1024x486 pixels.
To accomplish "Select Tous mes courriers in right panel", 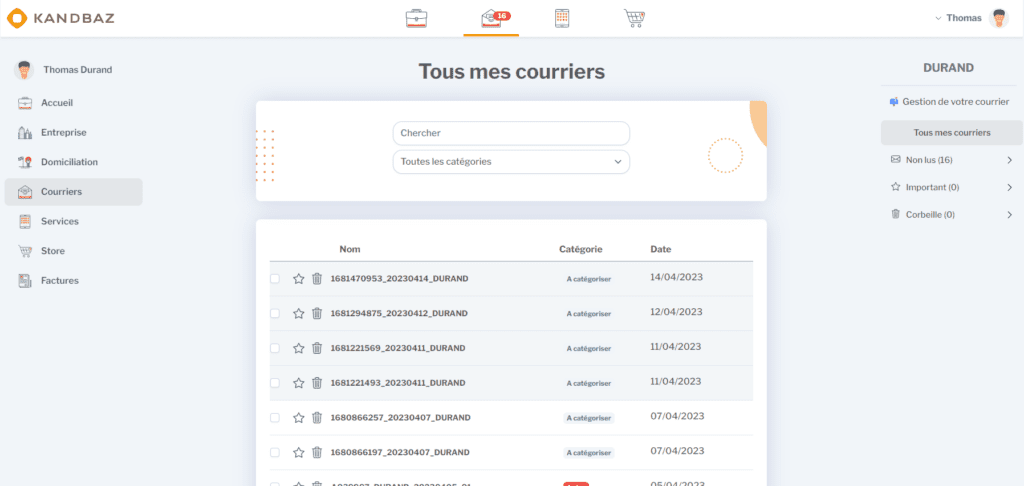I will tap(951, 133).
